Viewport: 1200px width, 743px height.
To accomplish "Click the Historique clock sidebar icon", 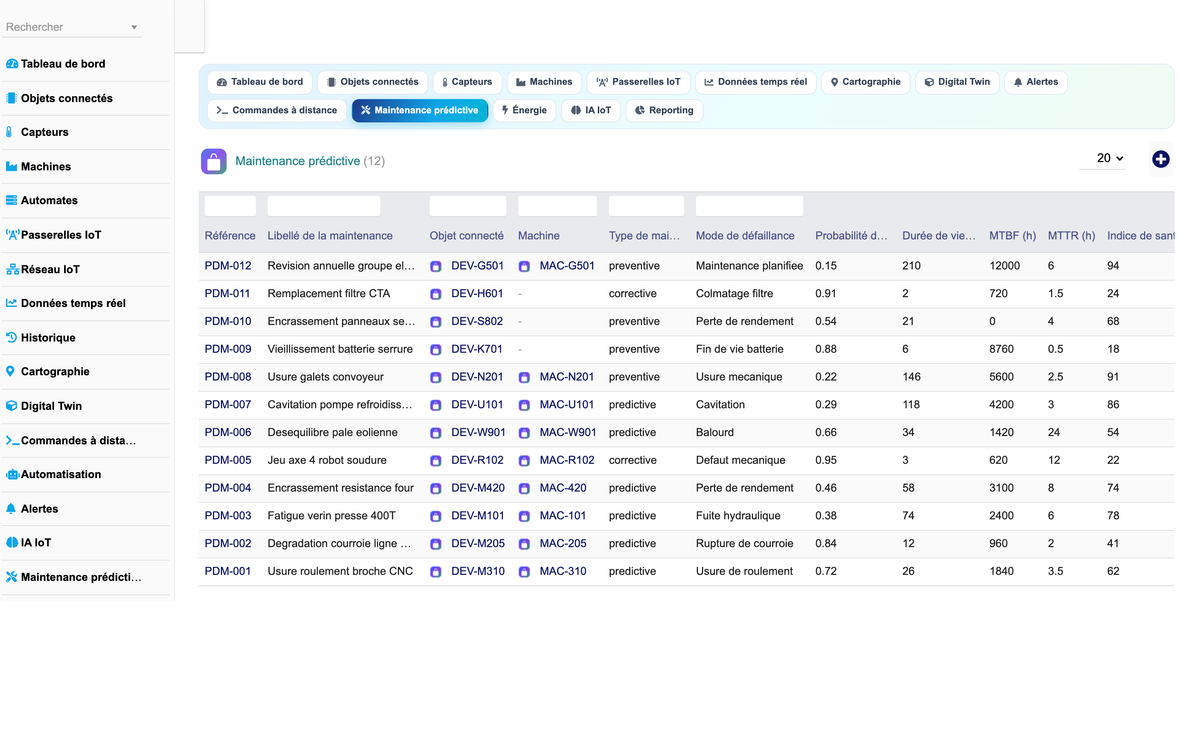I will (x=12, y=337).
